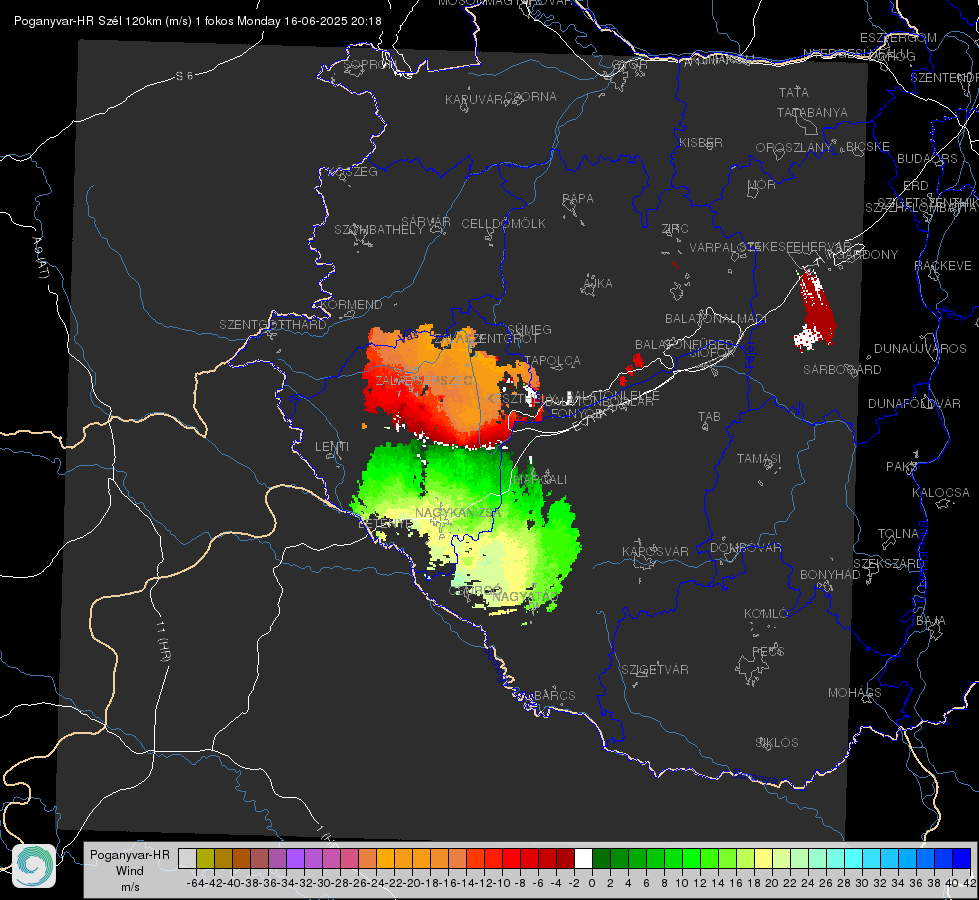The image size is (979, 900).
Task: Click the KOMLÓ city label
Action: click(x=766, y=614)
